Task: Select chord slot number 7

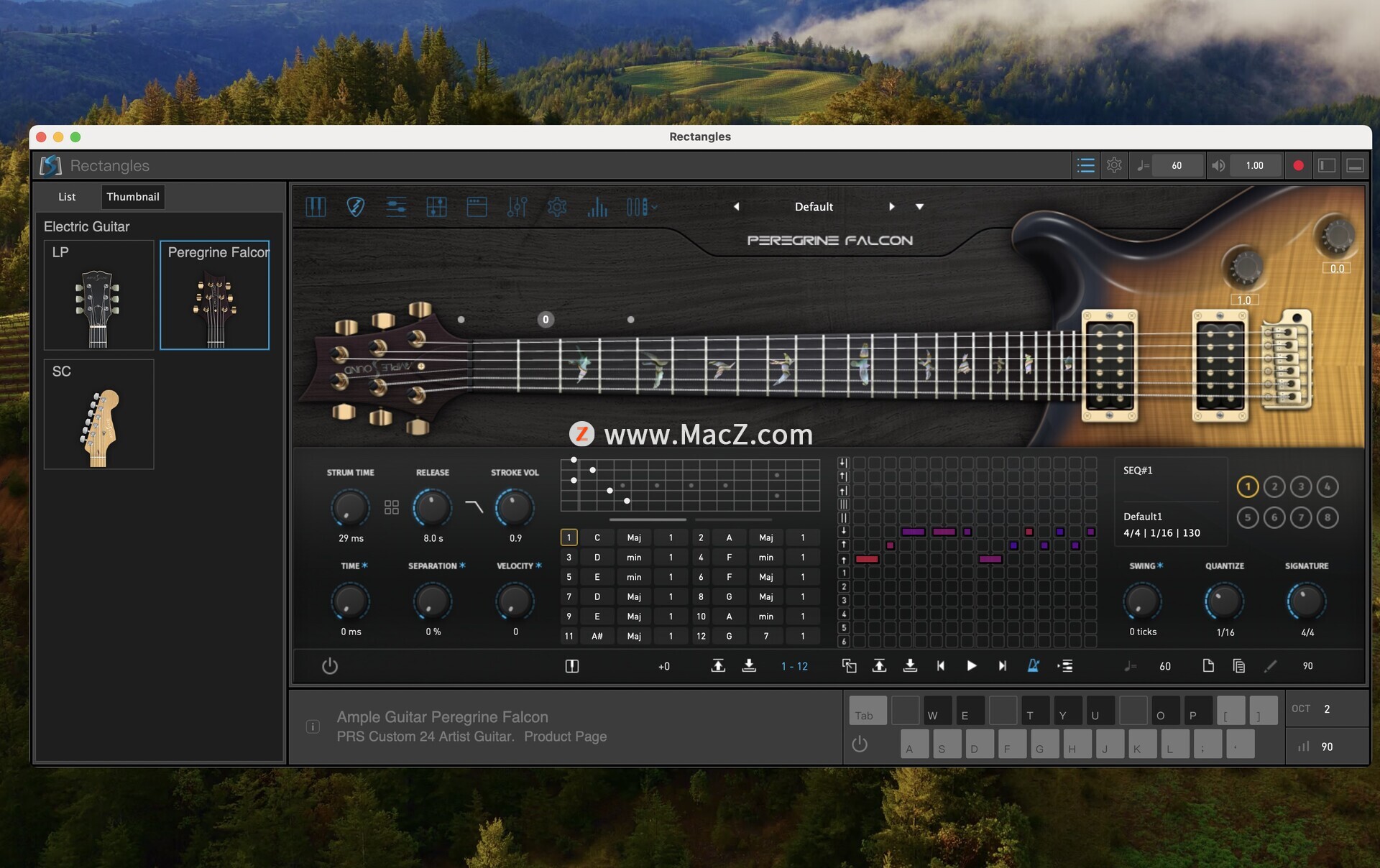Action: pos(569,596)
